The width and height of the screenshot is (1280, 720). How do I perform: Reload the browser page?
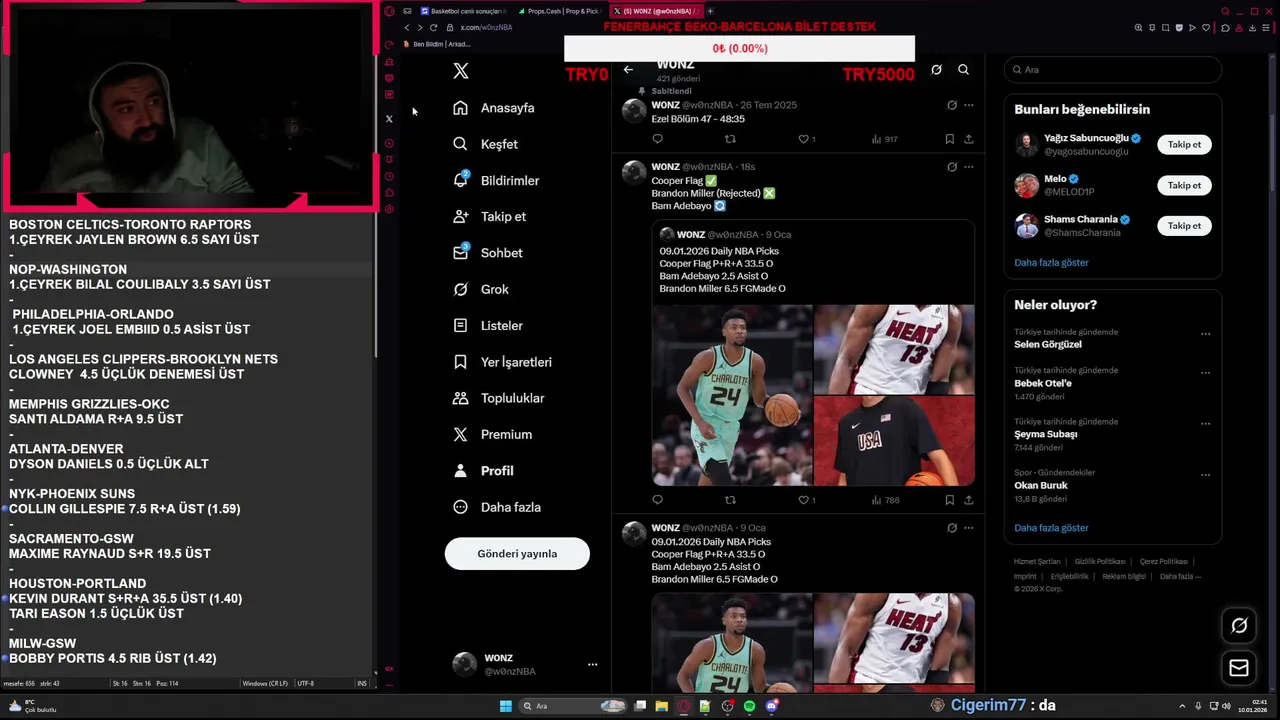[x=433, y=27]
